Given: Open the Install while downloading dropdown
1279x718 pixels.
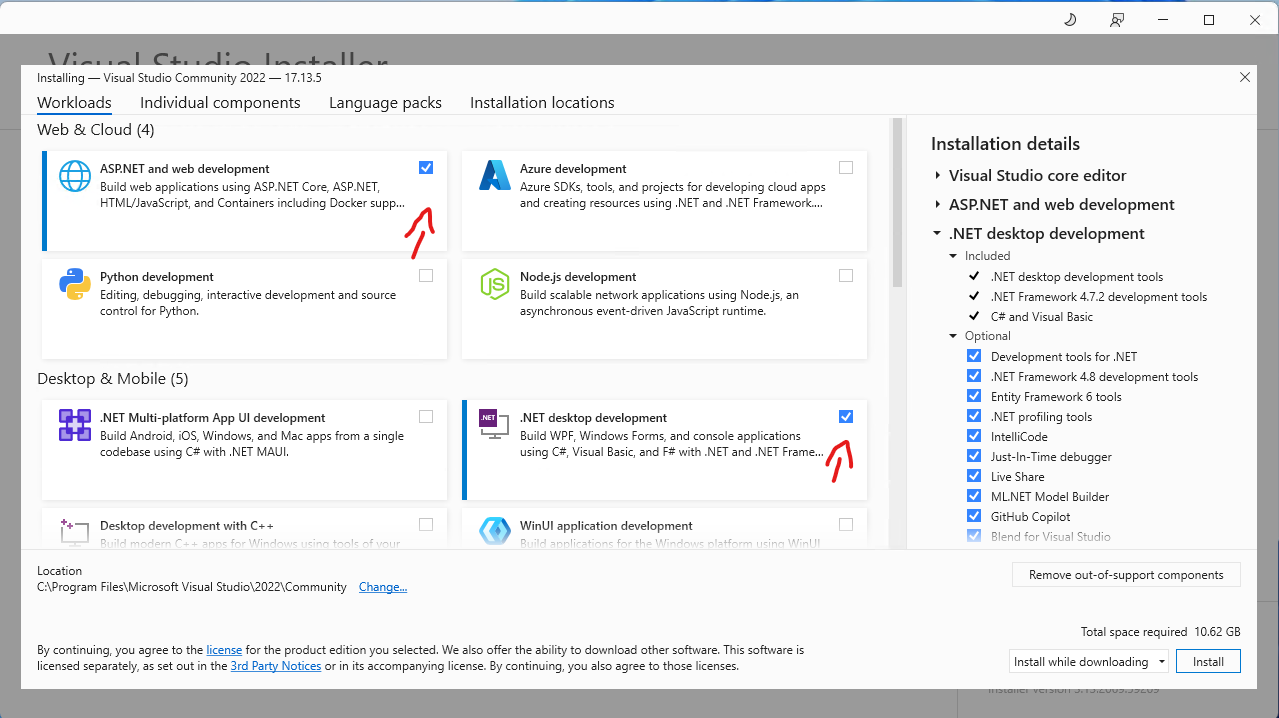Looking at the screenshot, I should pos(1089,661).
